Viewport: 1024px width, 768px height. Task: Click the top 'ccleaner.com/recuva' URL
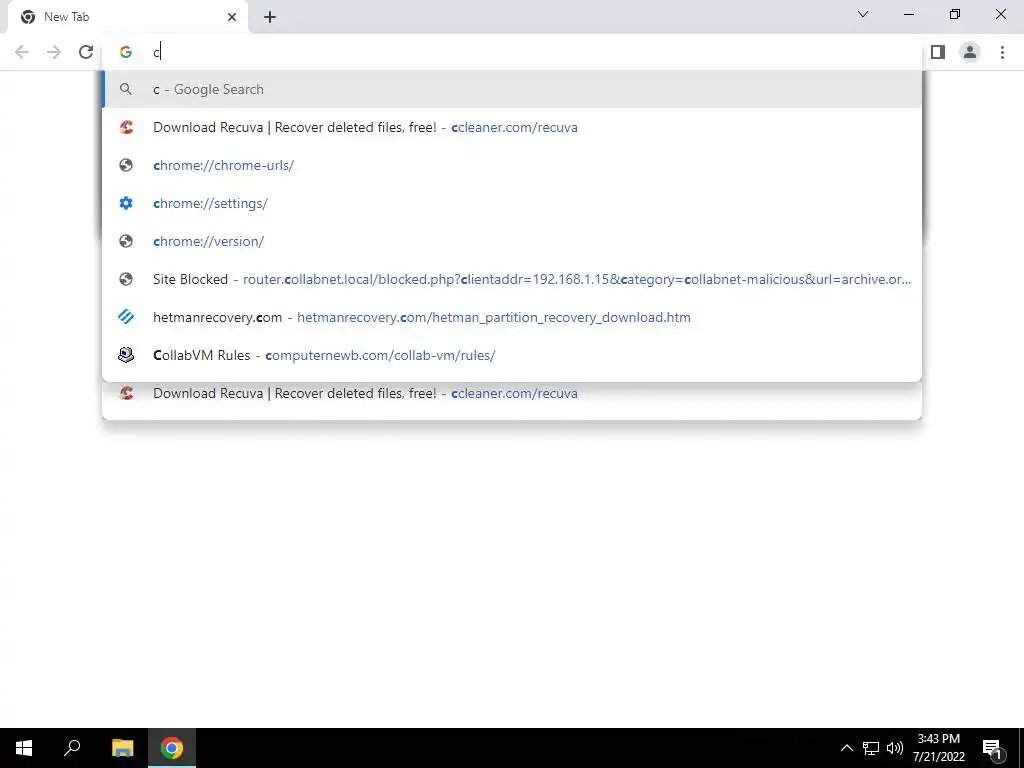coord(515,127)
